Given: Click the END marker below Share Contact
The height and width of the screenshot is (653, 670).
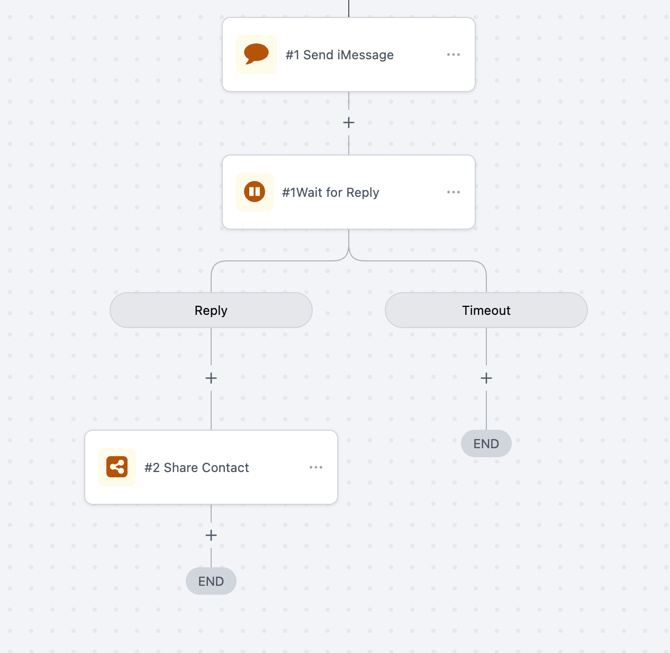Looking at the screenshot, I should tap(211, 581).
